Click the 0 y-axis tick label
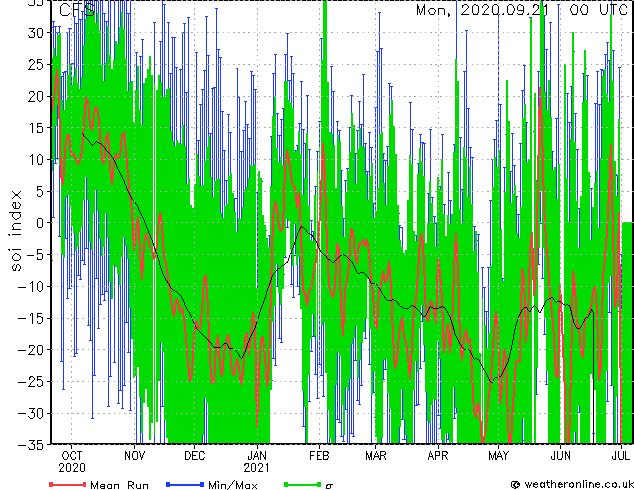Image resolution: width=634 pixels, height=490 pixels. [40, 223]
